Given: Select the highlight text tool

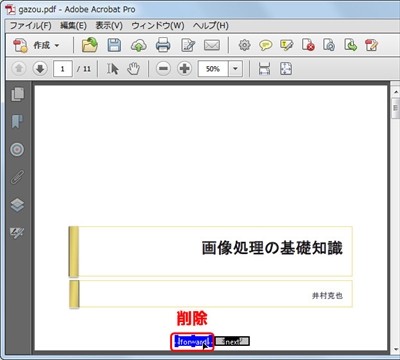Looking at the screenshot, I should tap(287, 45).
